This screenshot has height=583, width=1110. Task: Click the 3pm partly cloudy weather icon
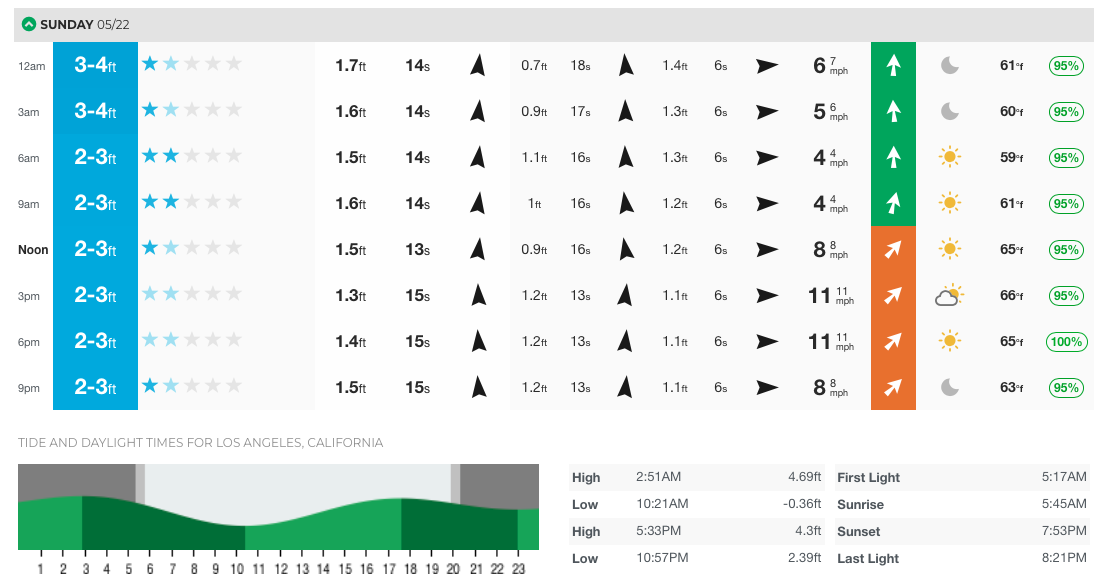(949, 295)
